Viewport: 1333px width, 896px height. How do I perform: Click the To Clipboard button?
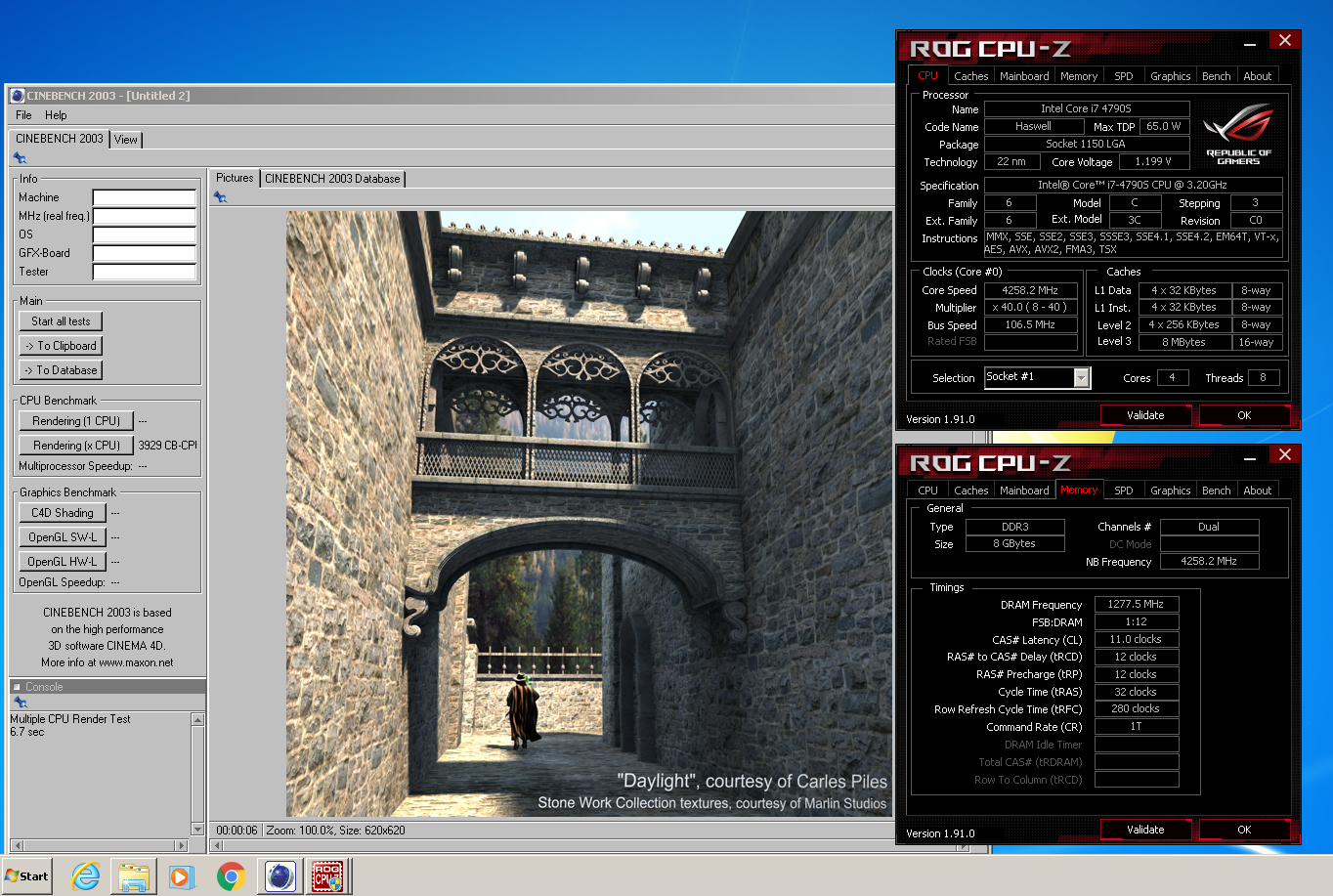pyautogui.click(x=61, y=346)
